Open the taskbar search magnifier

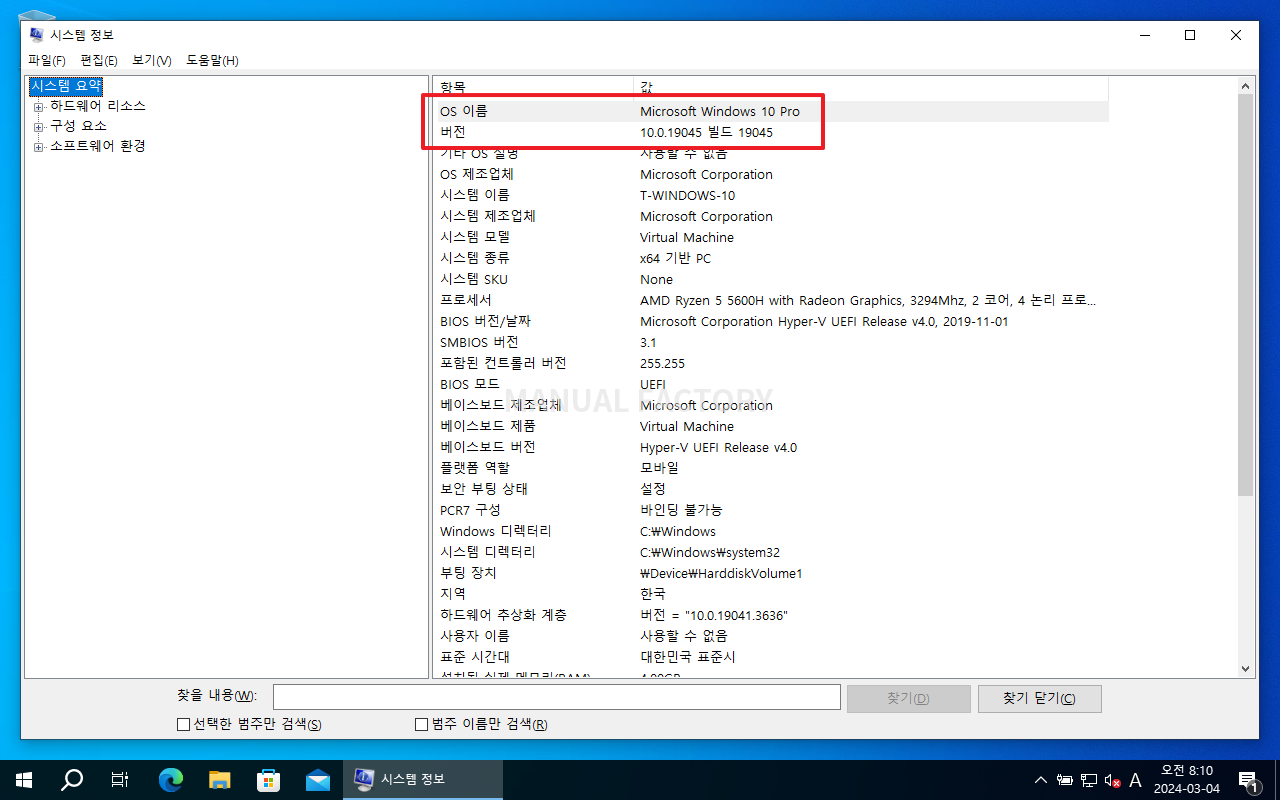click(72, 780)
